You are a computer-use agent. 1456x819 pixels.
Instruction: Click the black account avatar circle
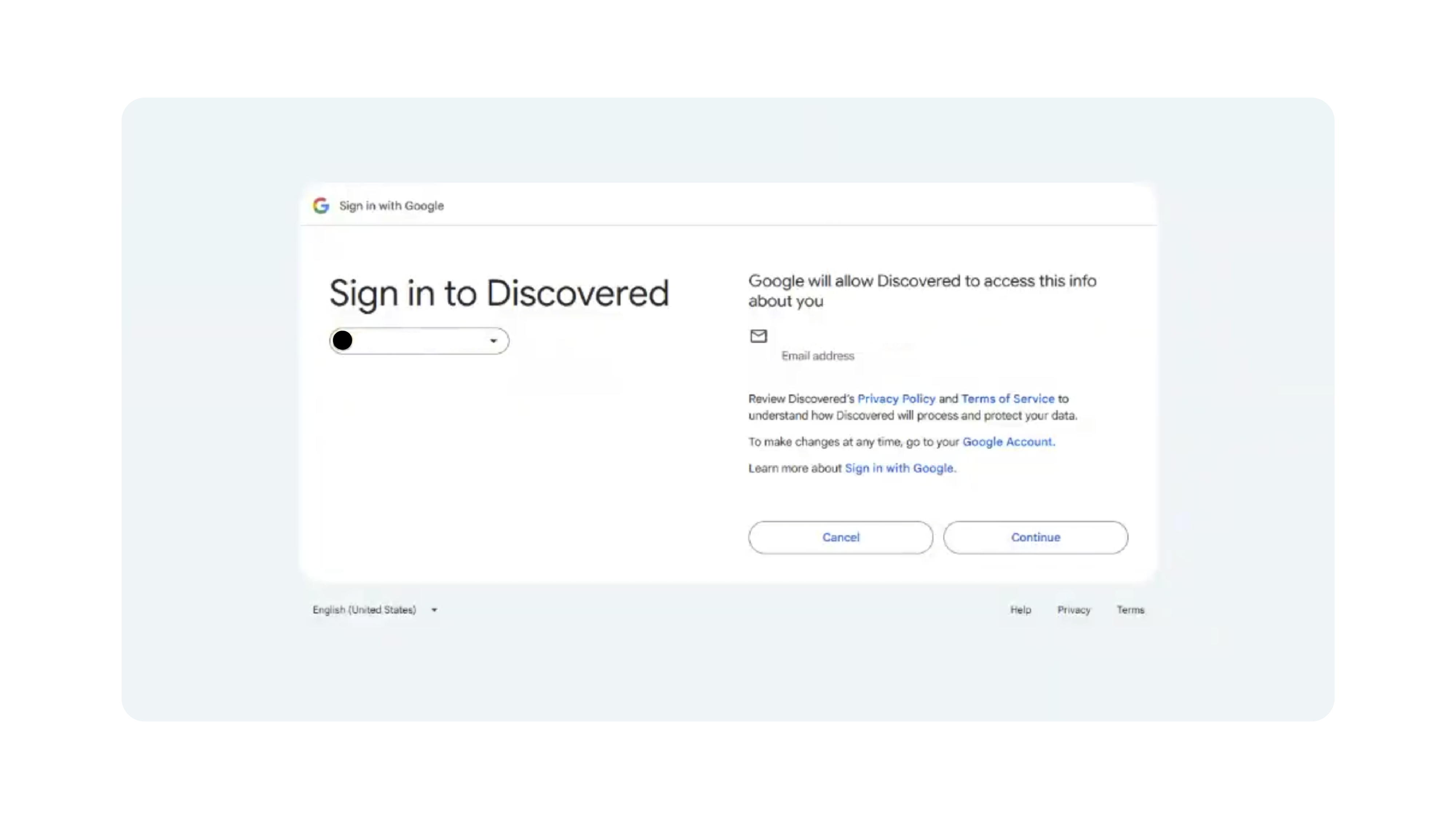[342, 340]
